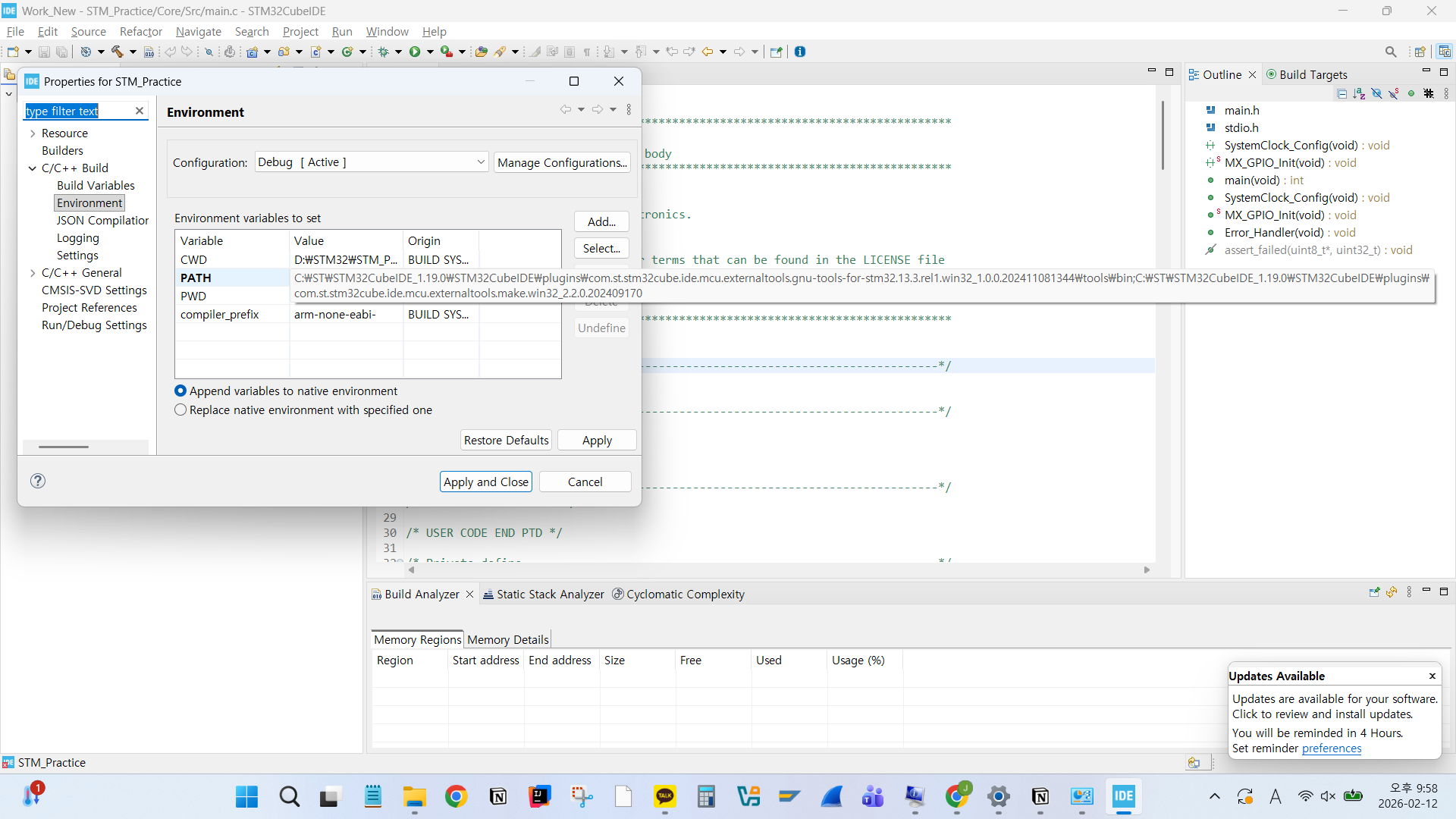Image resolution: width=1456 pixels, height=819 pixels.
Task: Open STM32CubeIDE from the Windows taskbar
Action: 1123,796
